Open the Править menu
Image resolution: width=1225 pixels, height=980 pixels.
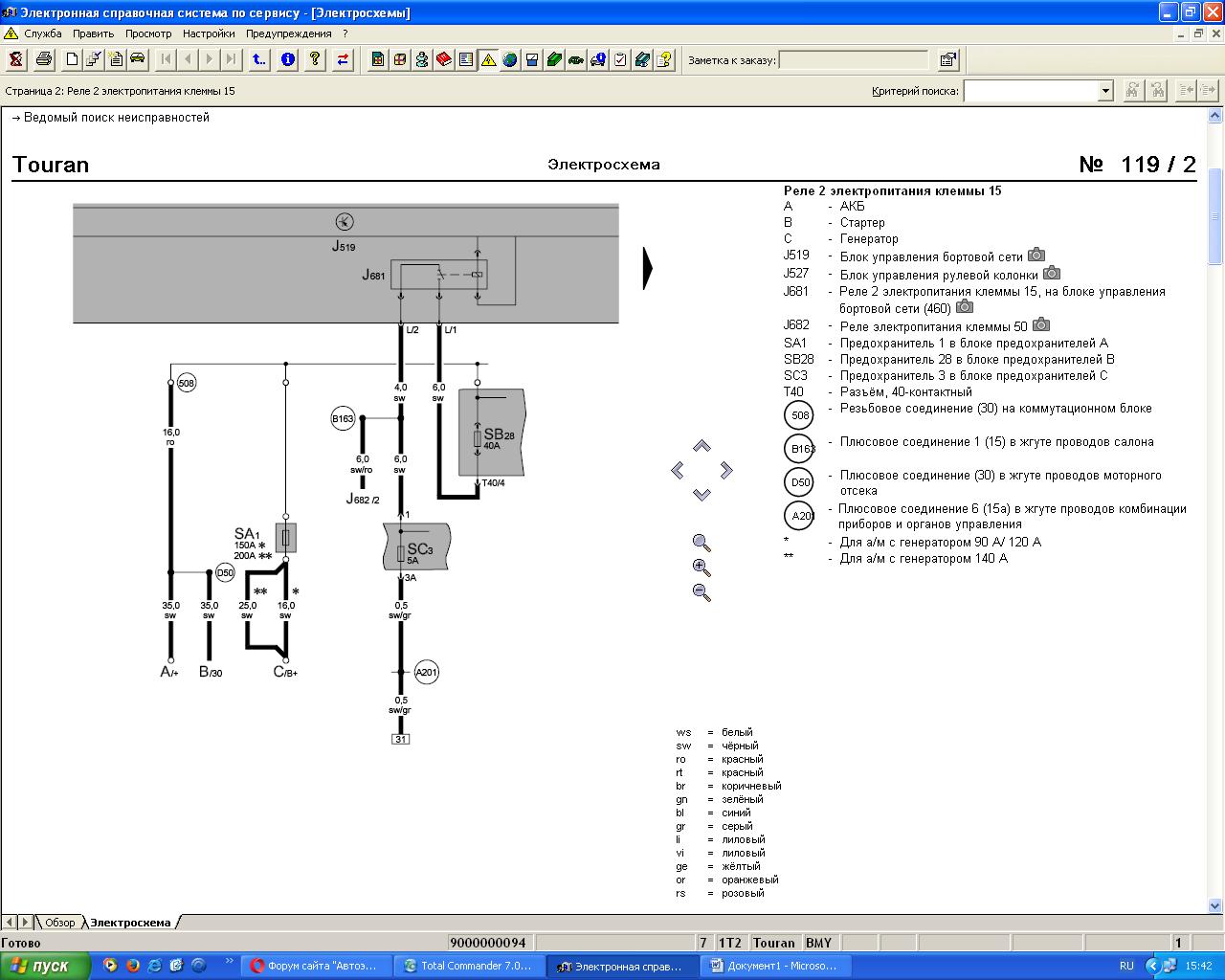pyautogui.click(x=94, y=33)
